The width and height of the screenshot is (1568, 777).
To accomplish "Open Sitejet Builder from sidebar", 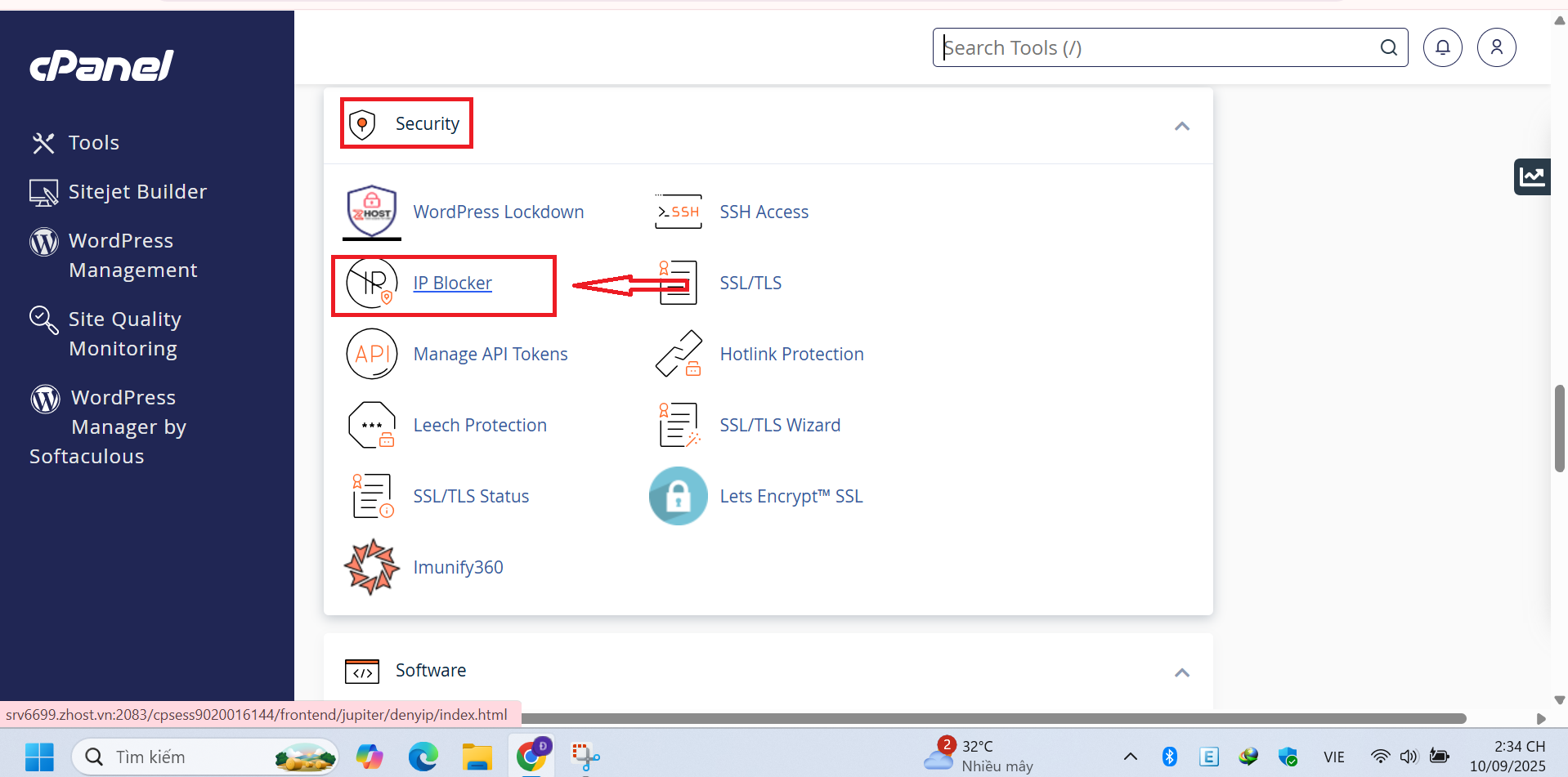I will 137,192.
